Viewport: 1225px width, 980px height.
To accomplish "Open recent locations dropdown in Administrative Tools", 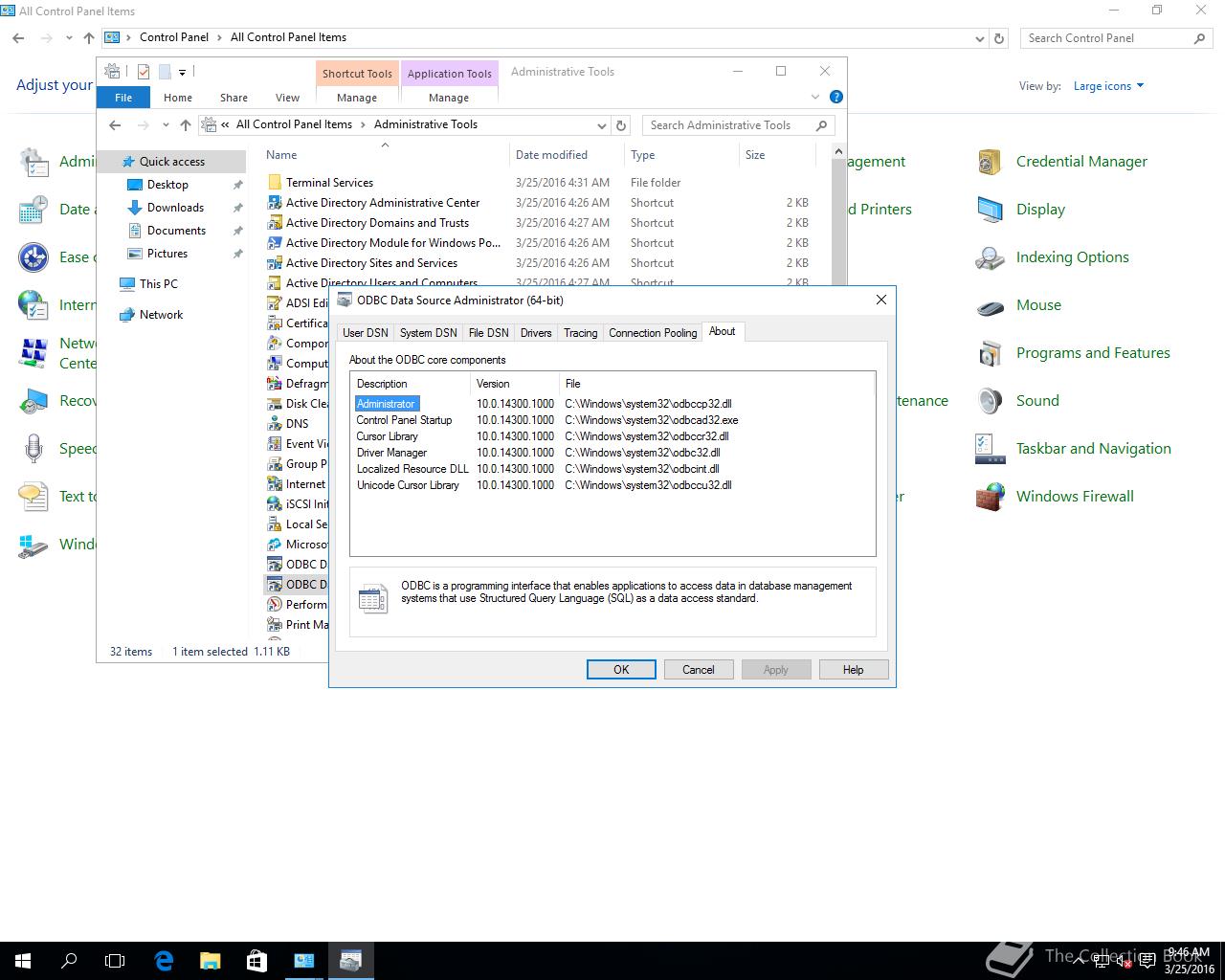I will [166, 125].
